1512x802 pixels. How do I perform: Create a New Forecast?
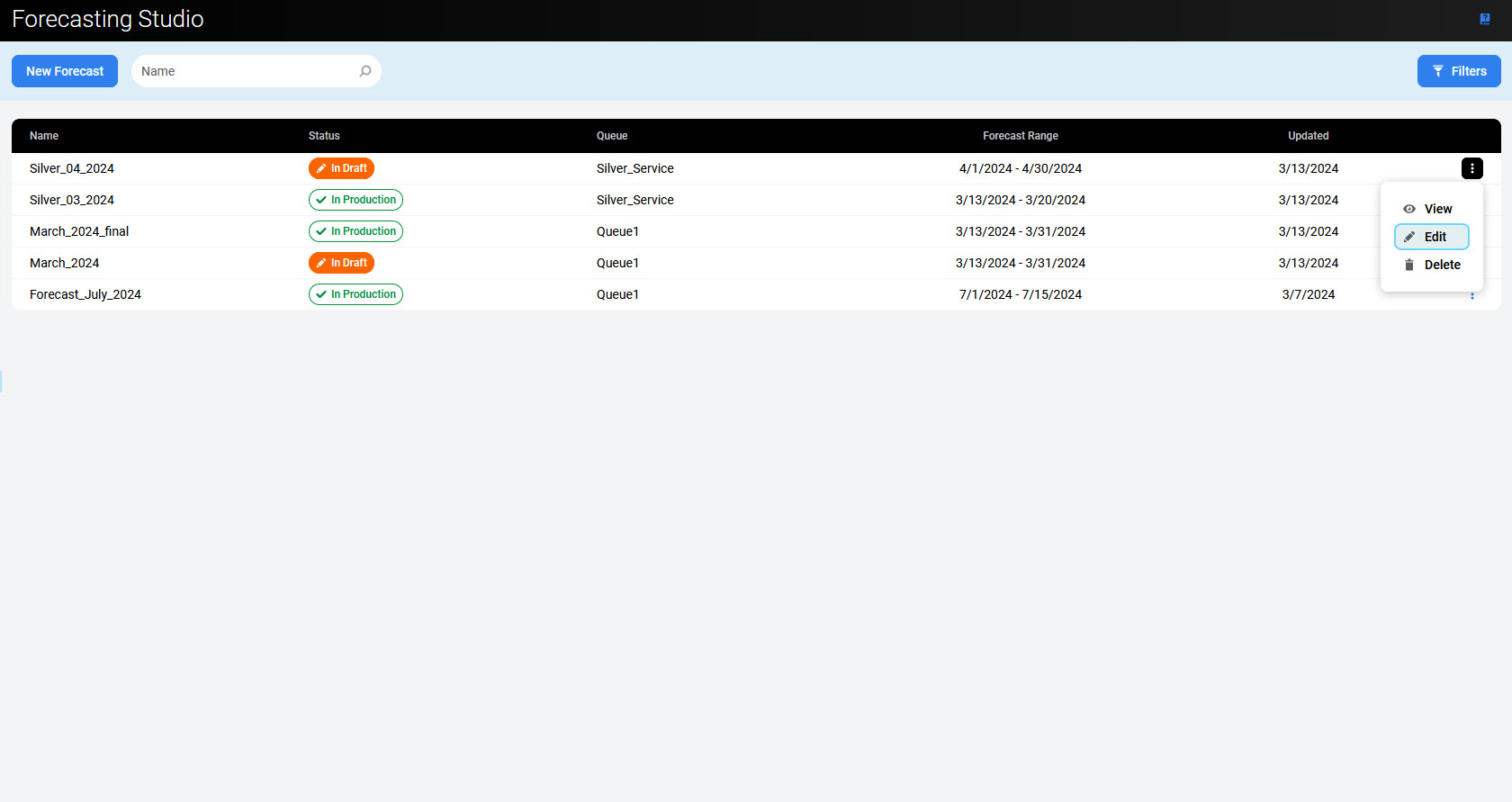coord(65,71)
